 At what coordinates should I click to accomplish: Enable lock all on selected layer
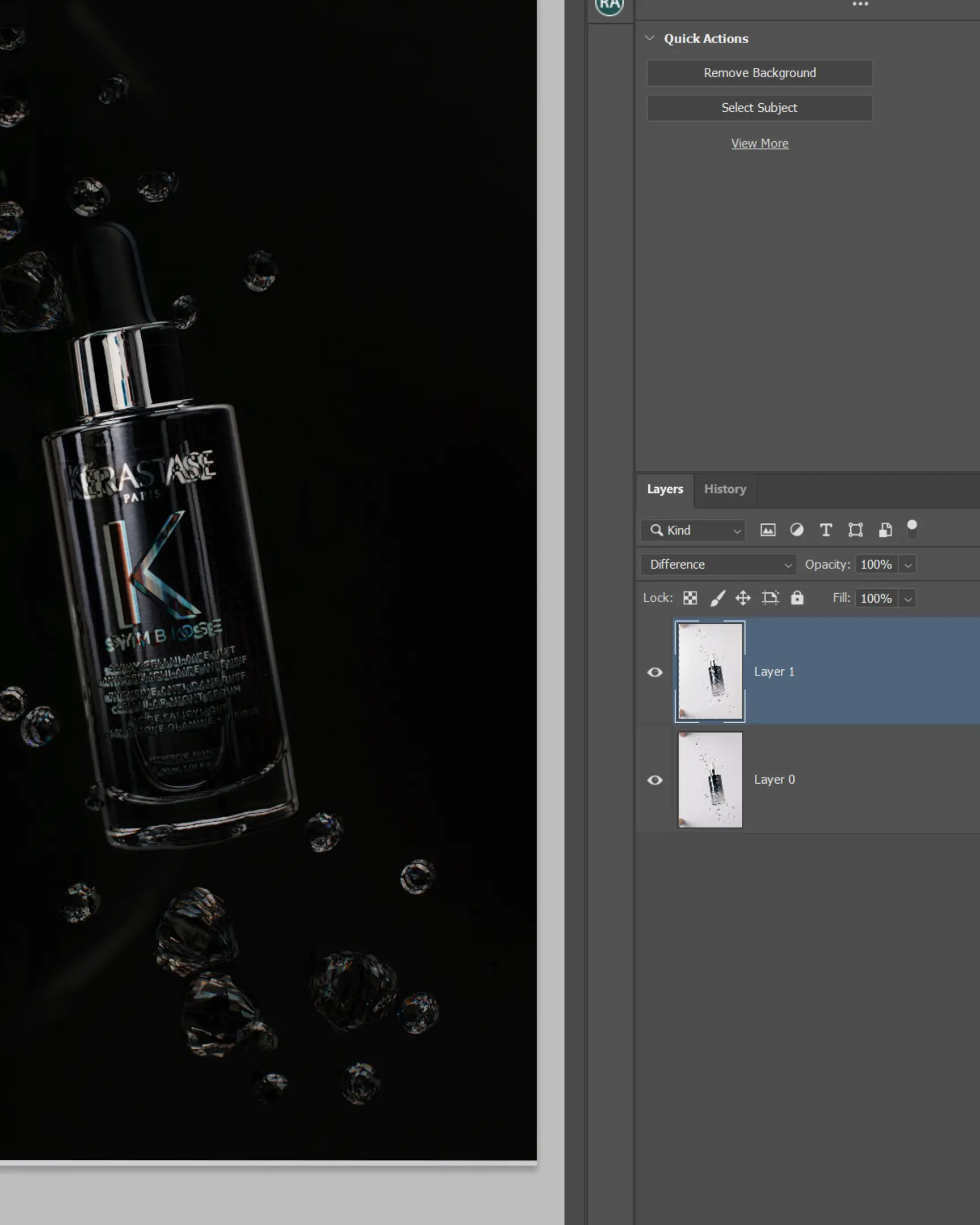click(x=797, y=598)
